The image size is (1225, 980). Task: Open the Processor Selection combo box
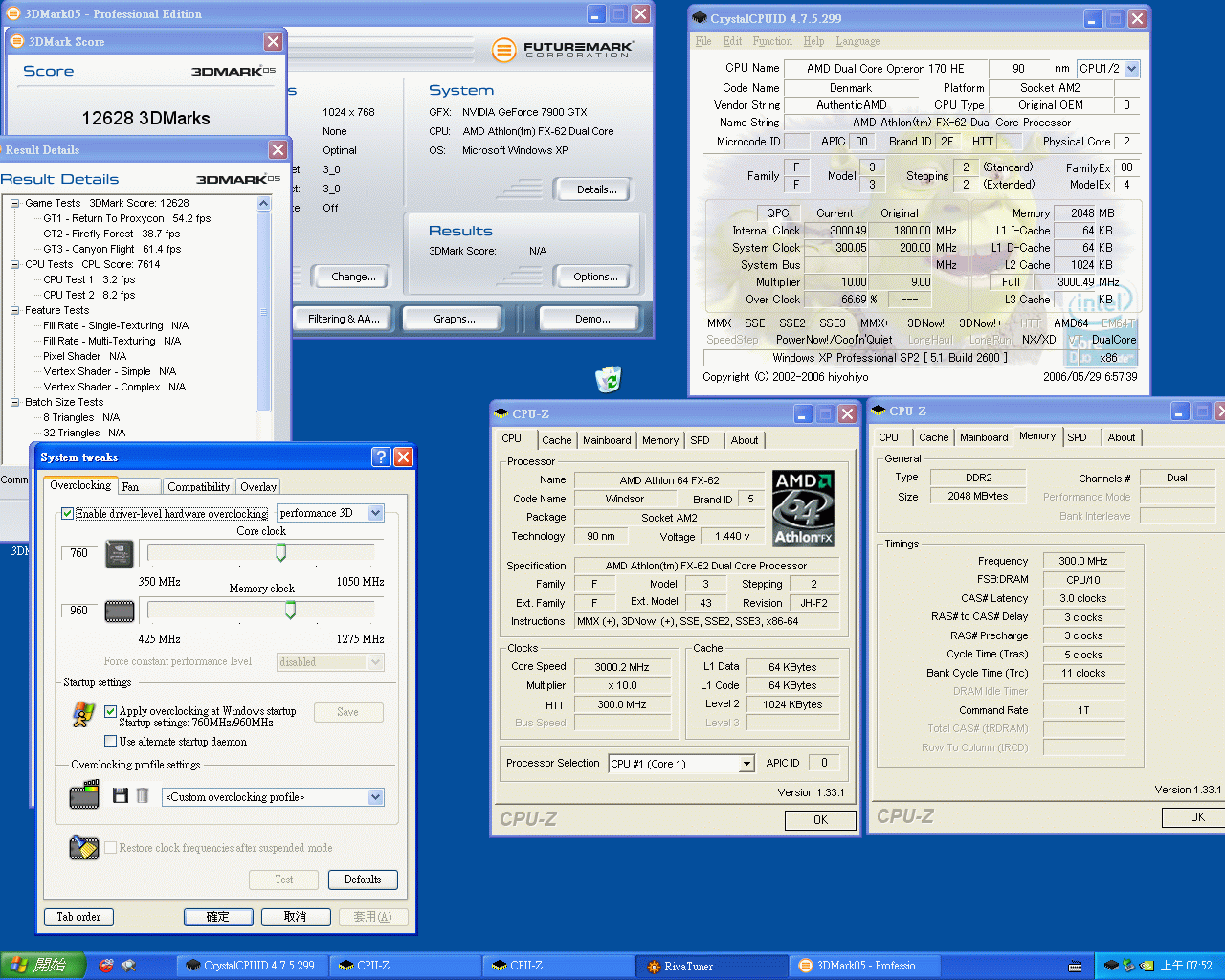pyautogui.click(x=746, y=764)
